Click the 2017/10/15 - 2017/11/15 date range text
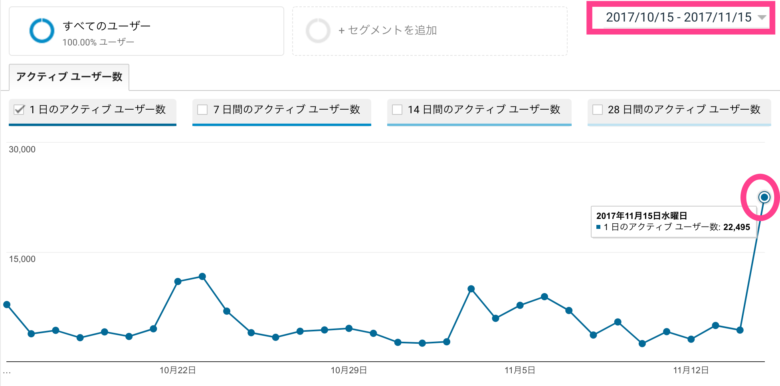 click(x=679, y=17)
